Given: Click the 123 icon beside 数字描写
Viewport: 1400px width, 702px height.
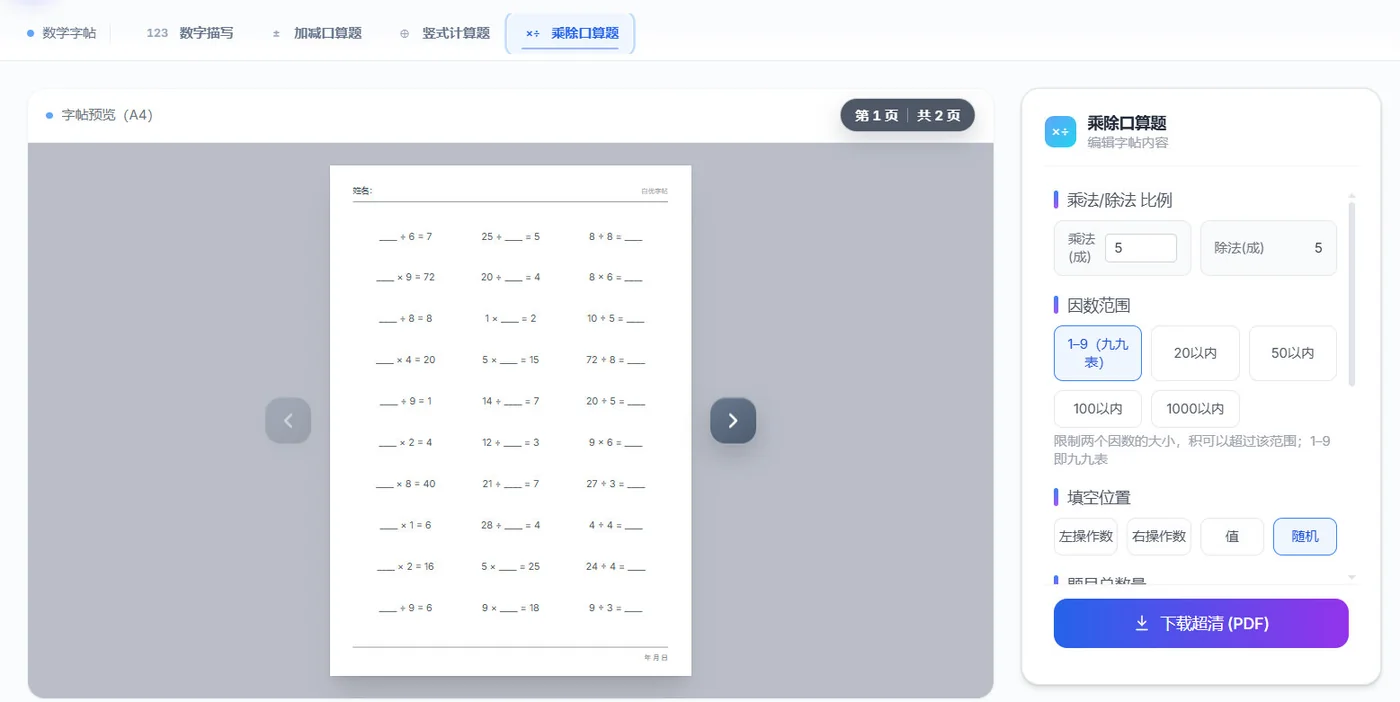Looking at the screenshot, I should (x=157, y=33).
